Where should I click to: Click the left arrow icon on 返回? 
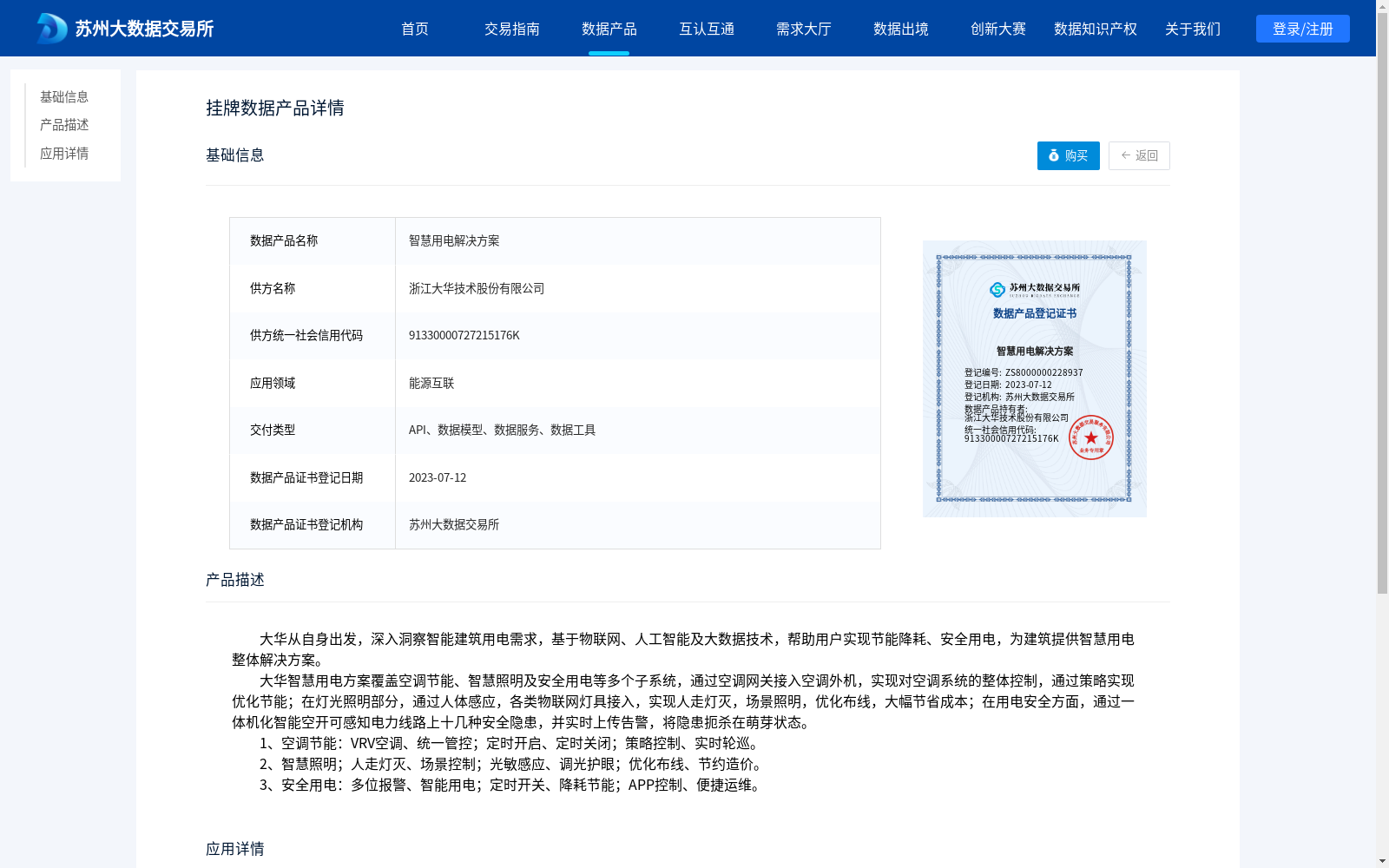pos(1126,155)
